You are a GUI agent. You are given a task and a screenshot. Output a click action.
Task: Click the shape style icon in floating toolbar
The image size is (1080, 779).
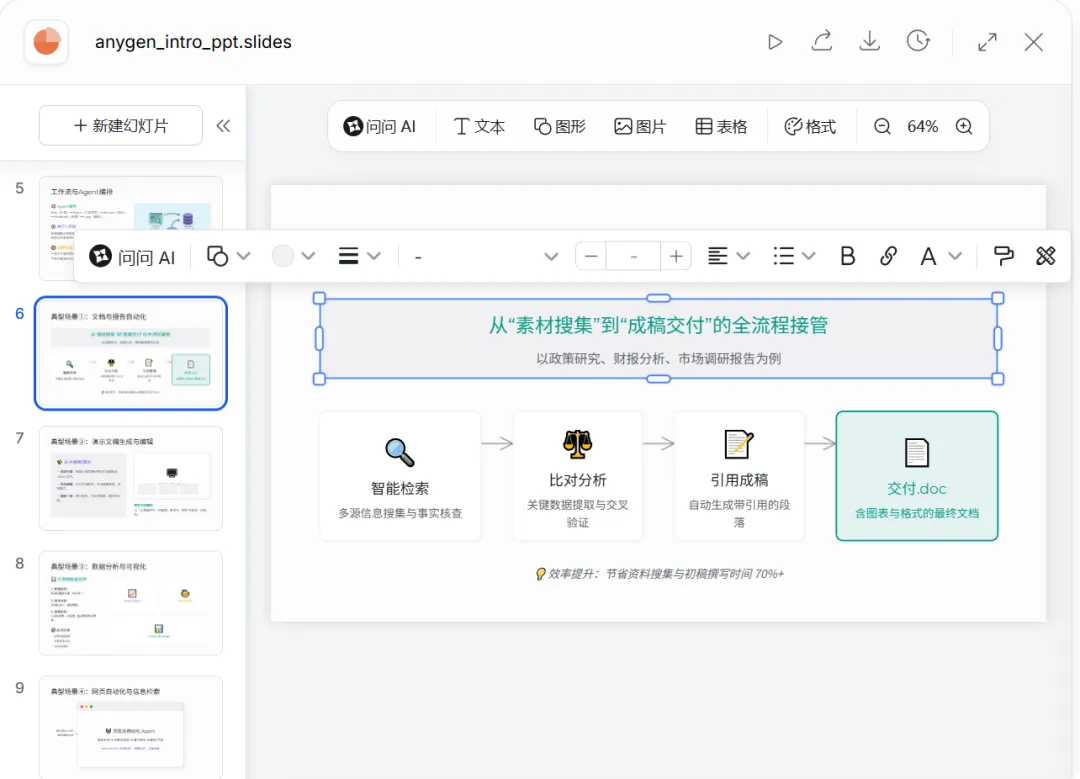click(x=218, y=256)
